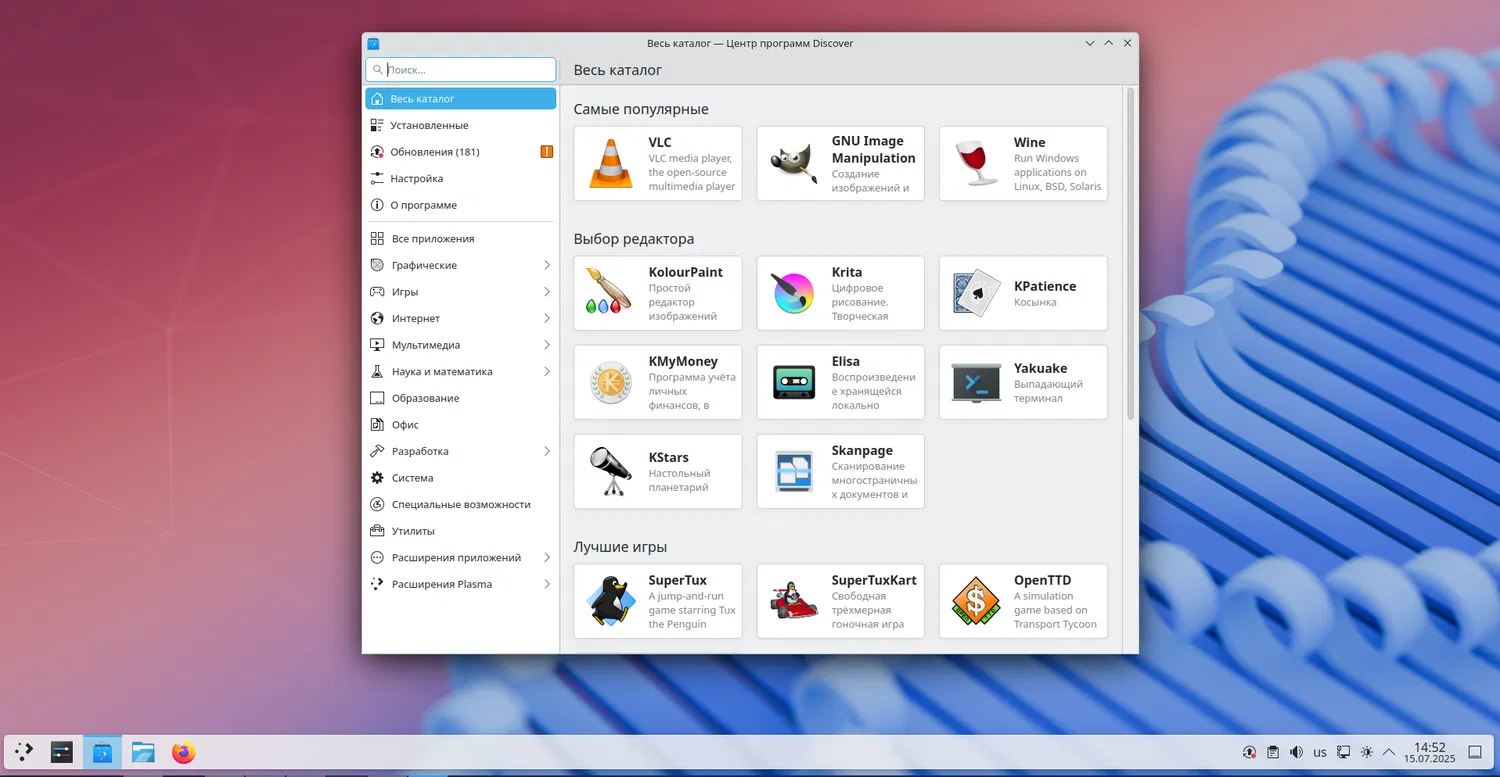Click the Yakuake terminal card
This screenshot has height=777, width=1500.
pos(1023,382)
